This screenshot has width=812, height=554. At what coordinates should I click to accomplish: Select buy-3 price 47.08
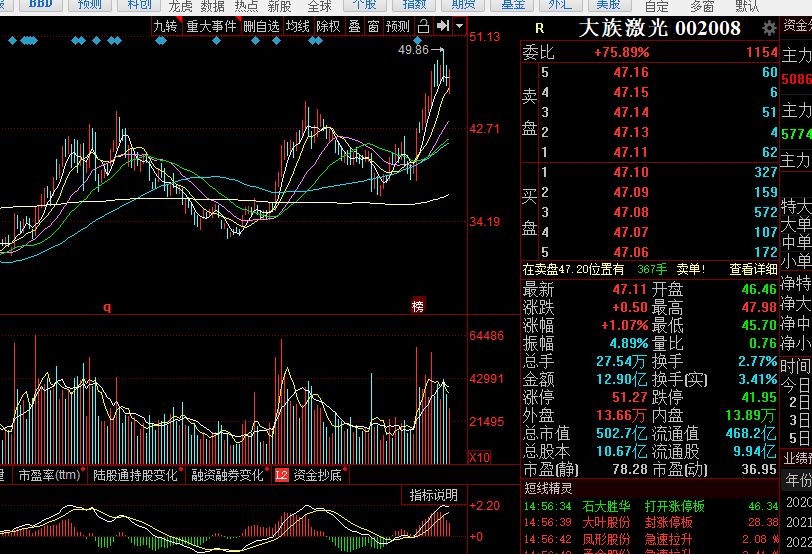[x=631, y=212]
